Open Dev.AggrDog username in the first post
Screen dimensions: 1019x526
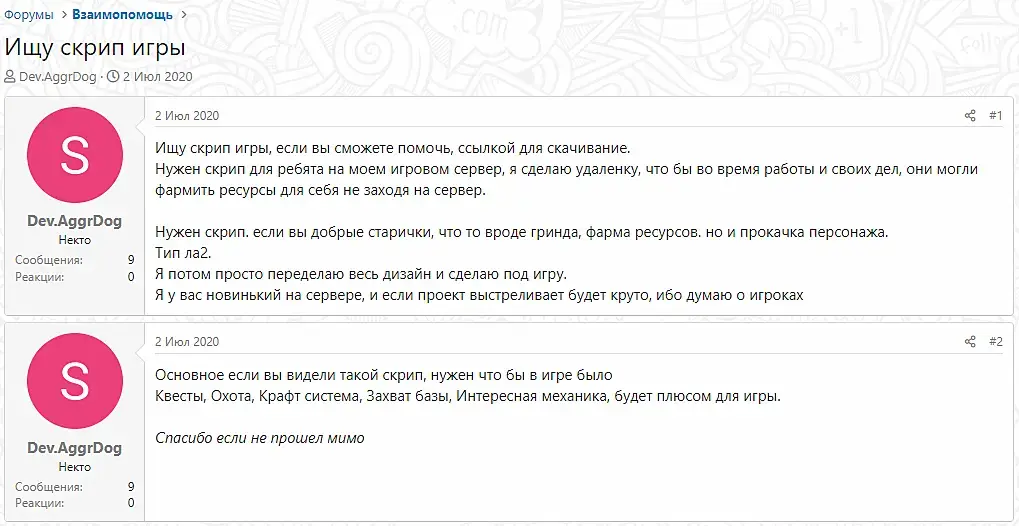75,222
